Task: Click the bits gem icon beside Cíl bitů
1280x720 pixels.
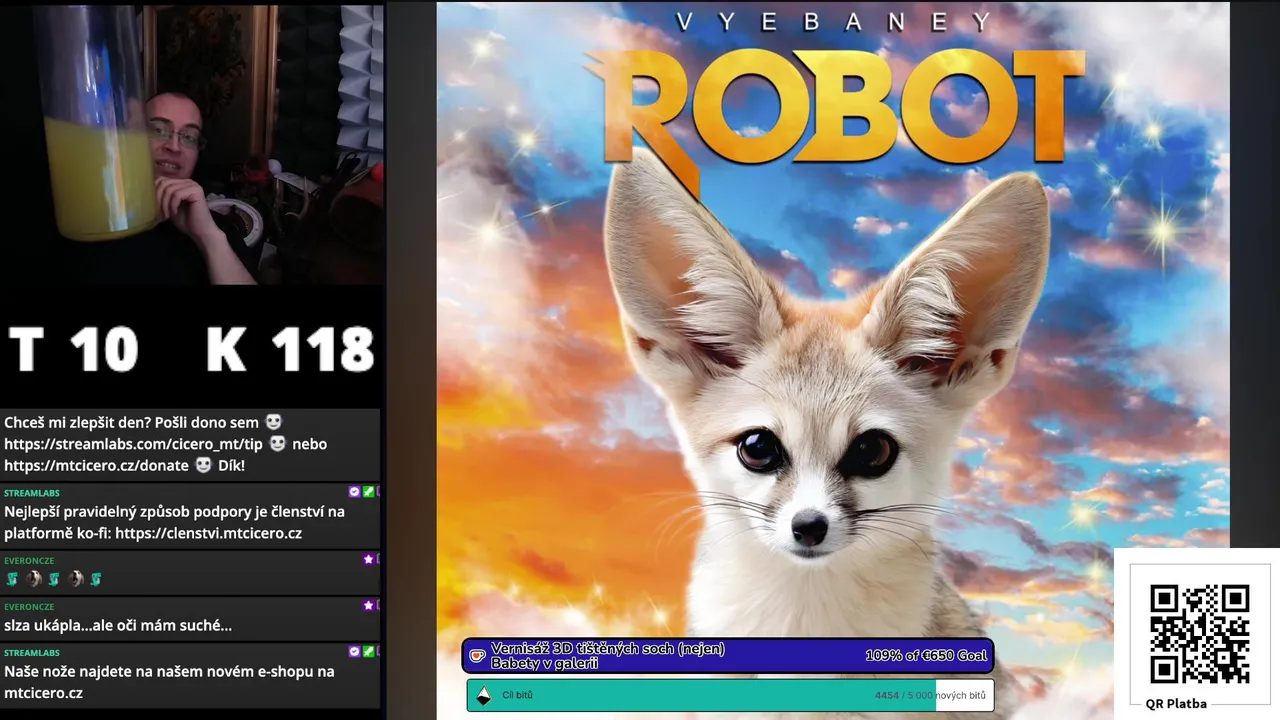Action: pos(484,695)
